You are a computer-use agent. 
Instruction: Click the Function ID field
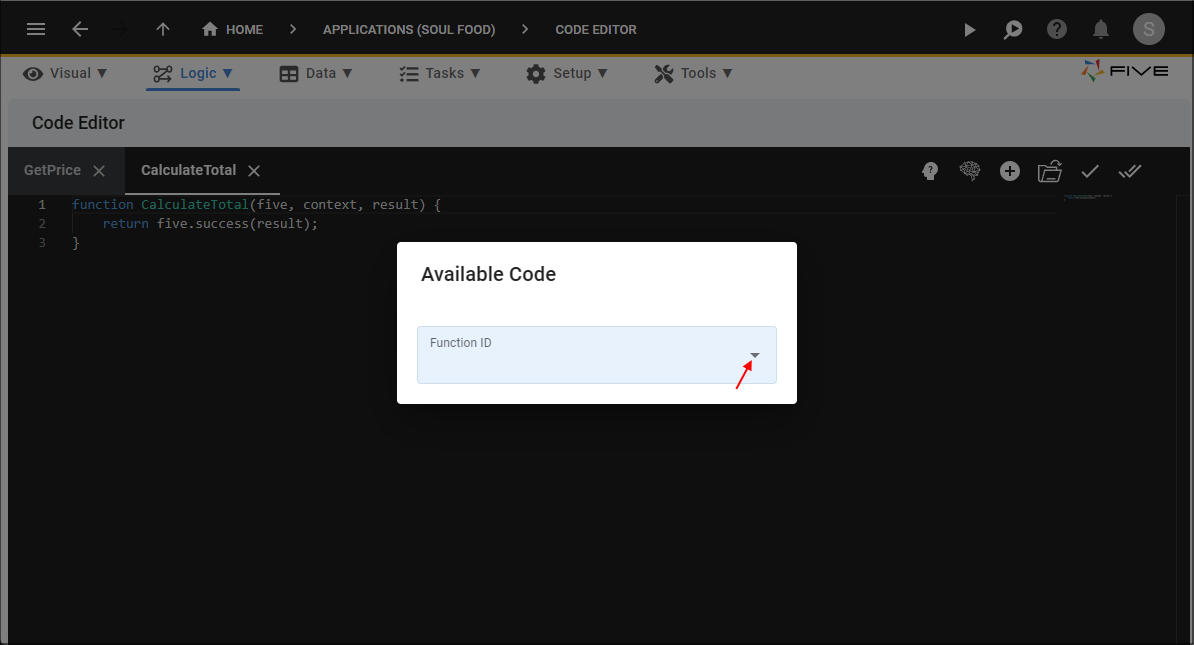click(x=597, y=355)
